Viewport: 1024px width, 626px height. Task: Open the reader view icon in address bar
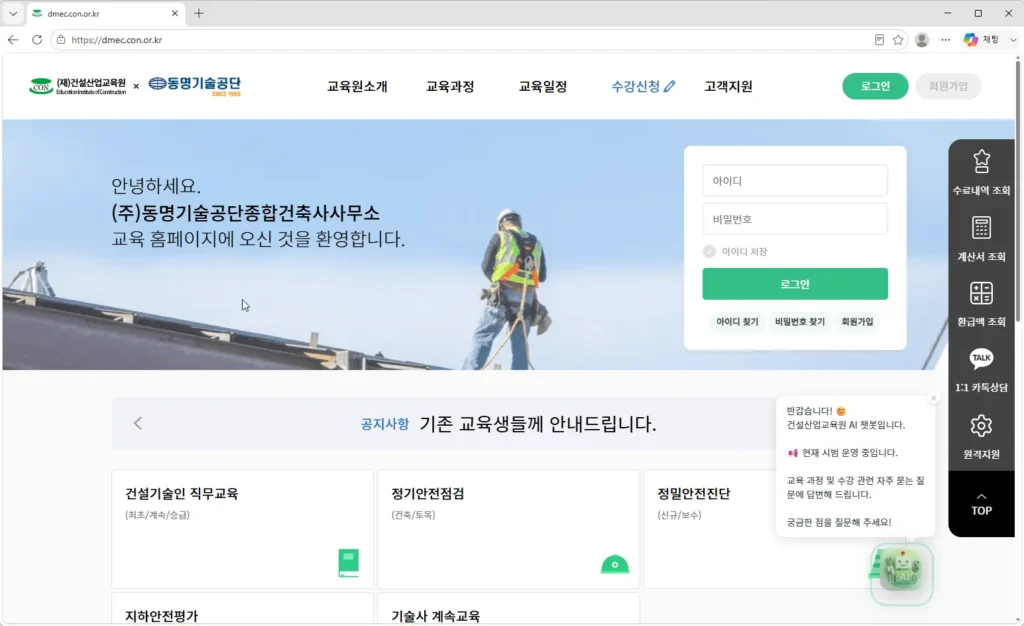coord(879,40)
